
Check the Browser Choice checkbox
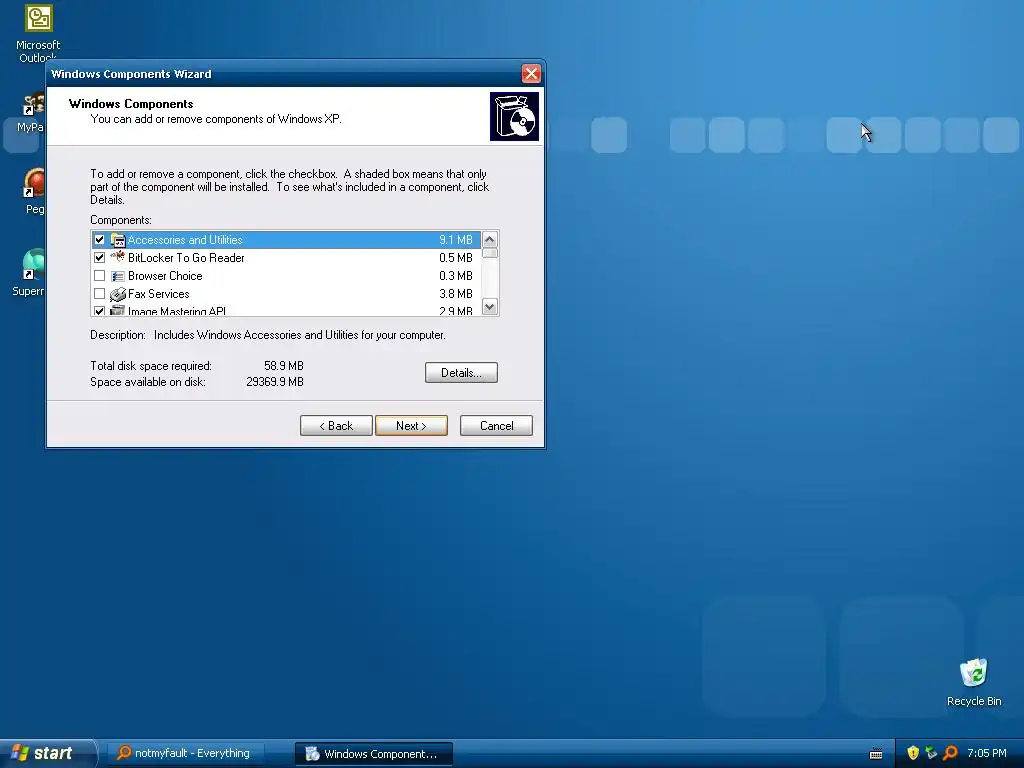pyautogui.click(x=99, y=276)
